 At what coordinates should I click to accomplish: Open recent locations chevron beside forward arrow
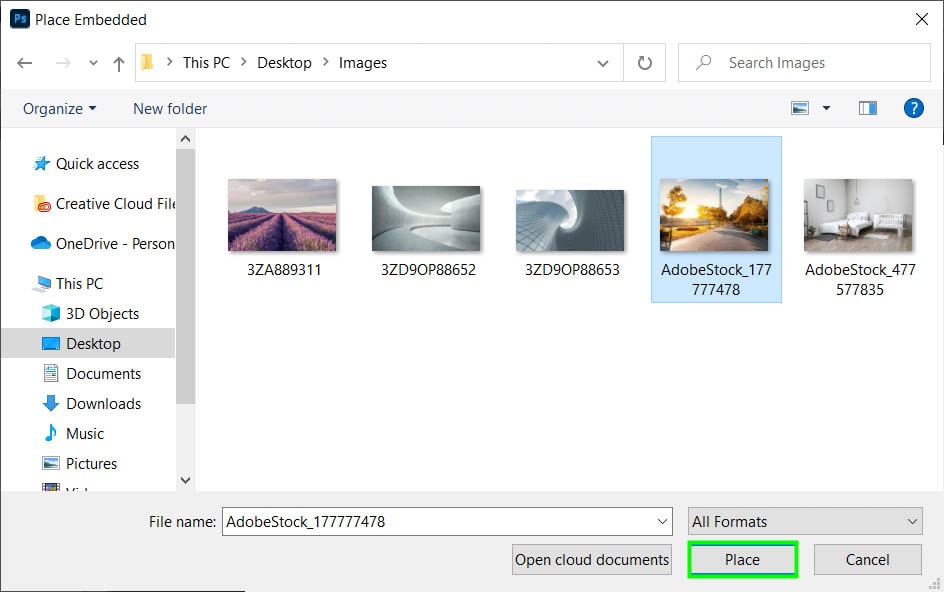(x=93, y=63)
